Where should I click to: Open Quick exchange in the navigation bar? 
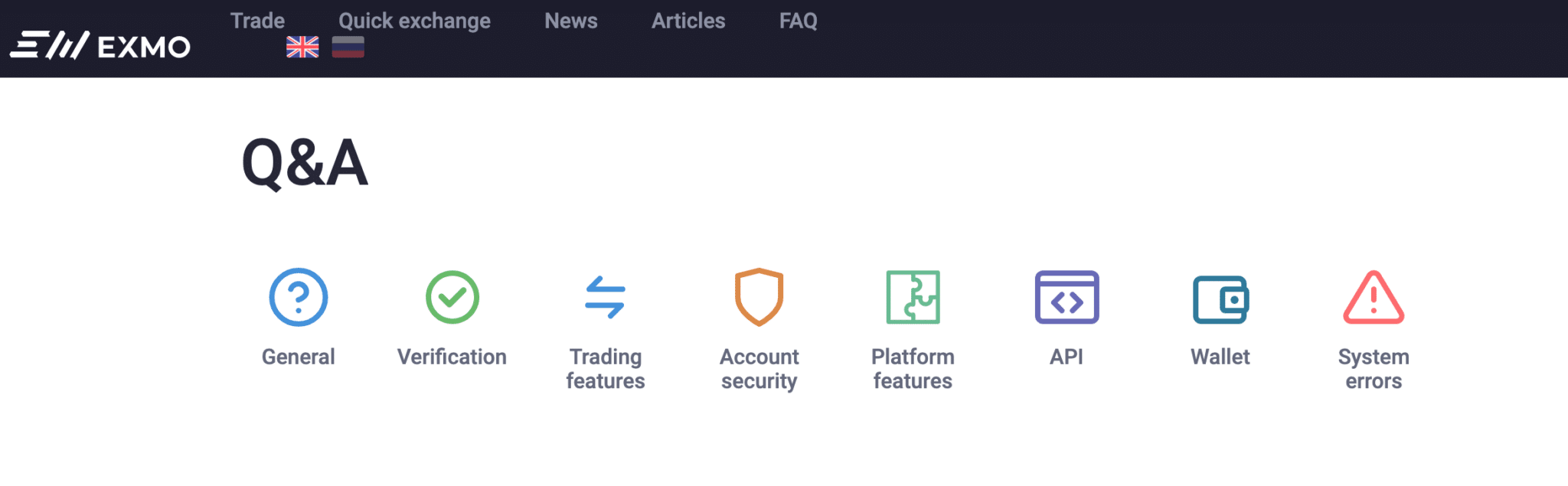[415, 21]
